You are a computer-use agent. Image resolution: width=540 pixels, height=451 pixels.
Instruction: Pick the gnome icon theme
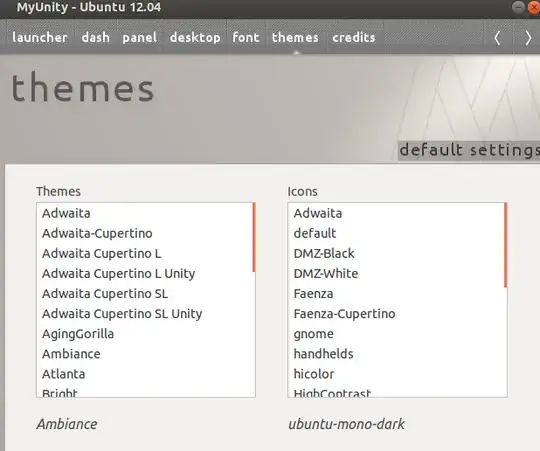coord(396,334)
